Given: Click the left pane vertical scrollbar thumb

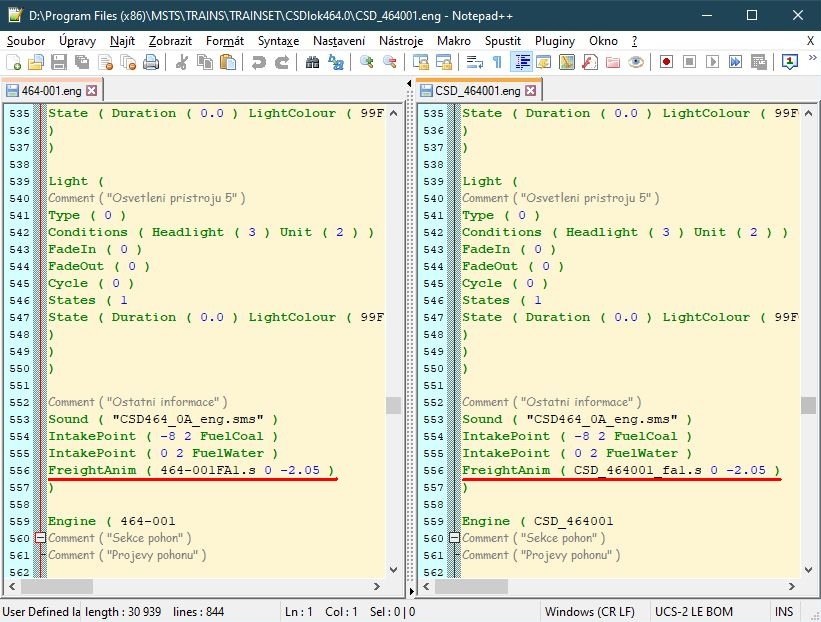Looking at the screenshot, I should click(393, 405).
